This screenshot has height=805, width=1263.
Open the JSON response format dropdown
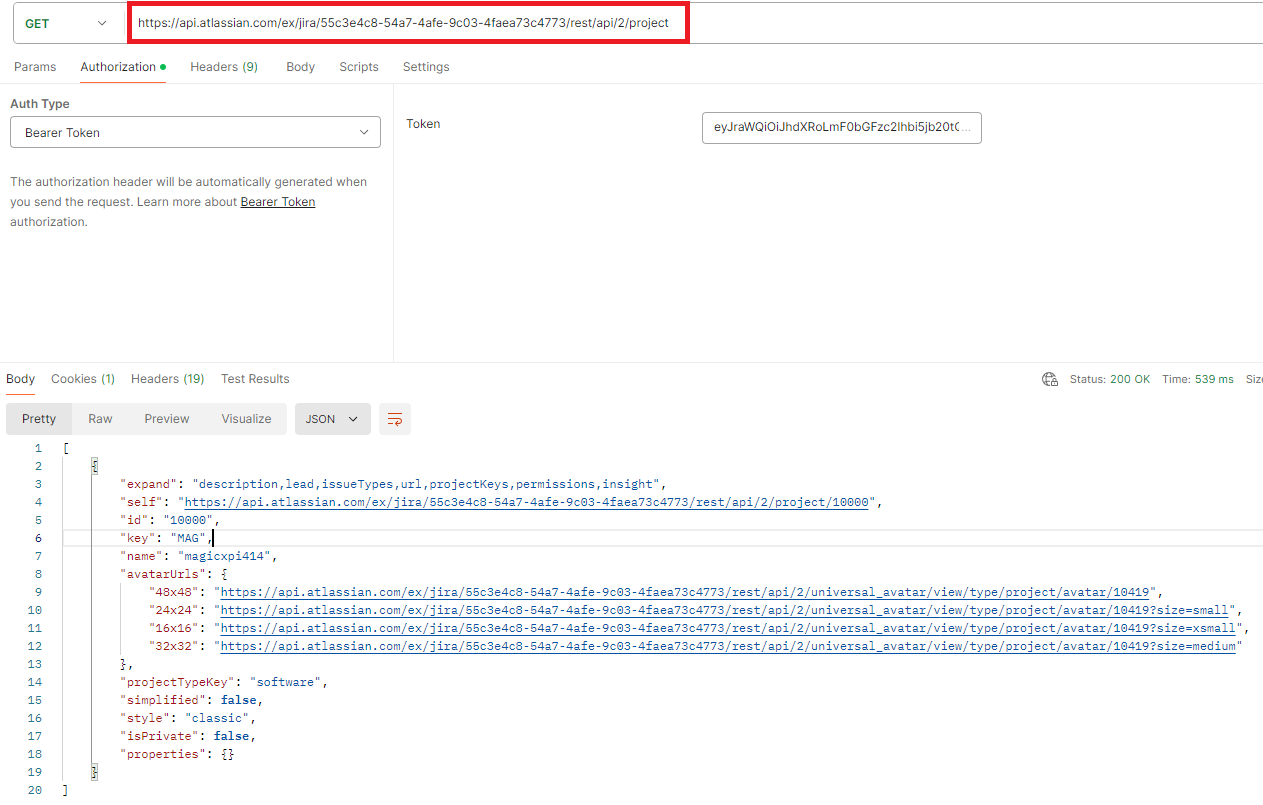click(332, 419)
